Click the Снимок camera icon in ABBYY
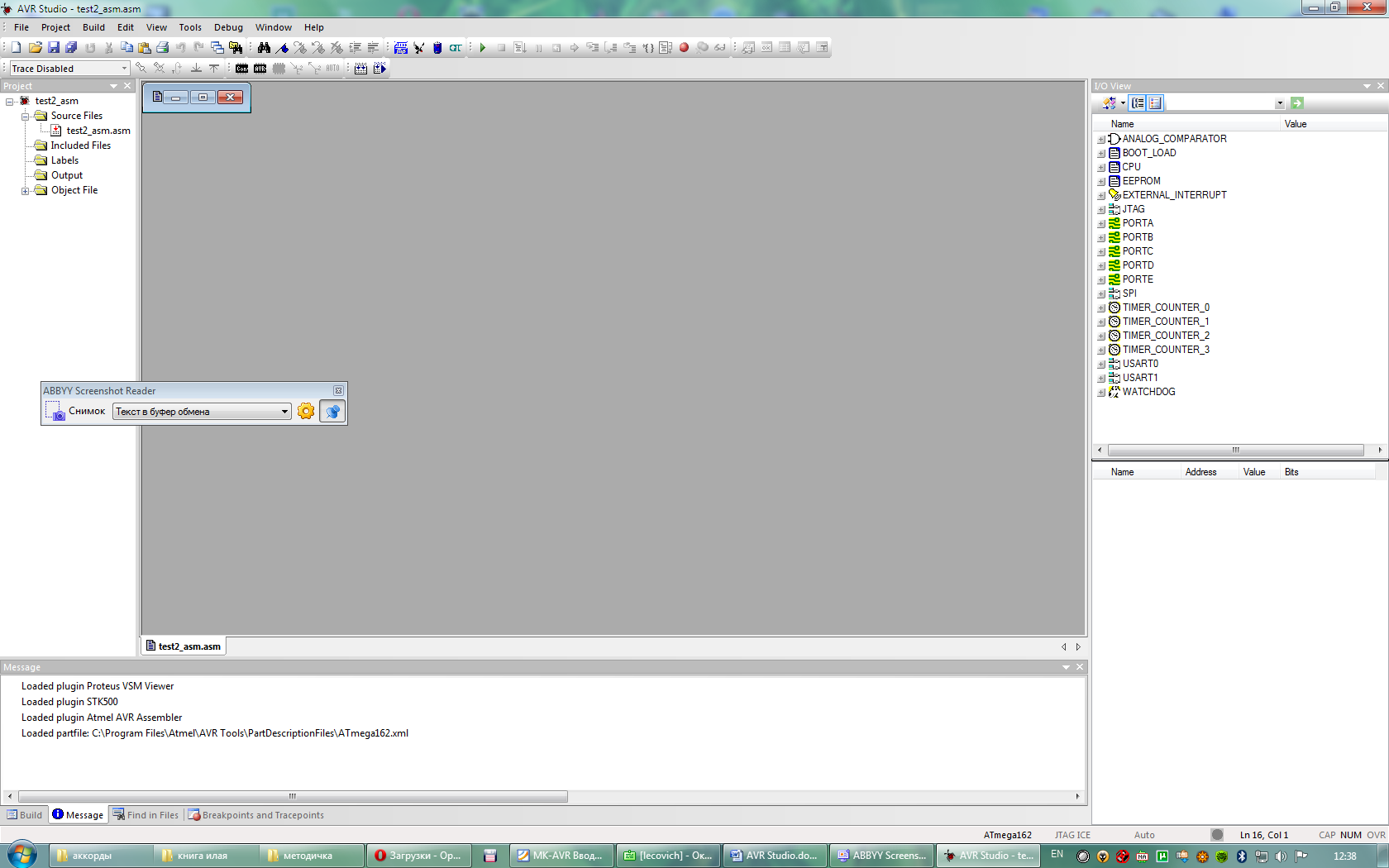Viewport: 1389px width, 868px height. point(55,411)
